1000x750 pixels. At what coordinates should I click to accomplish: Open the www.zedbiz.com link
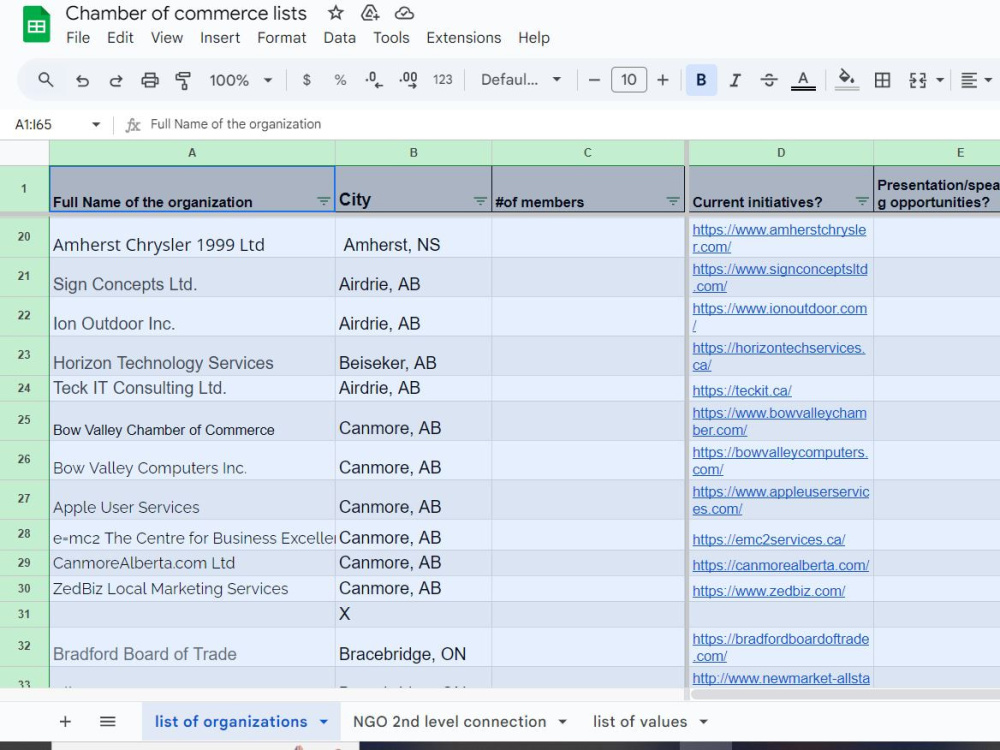click(x=768, y=591)
